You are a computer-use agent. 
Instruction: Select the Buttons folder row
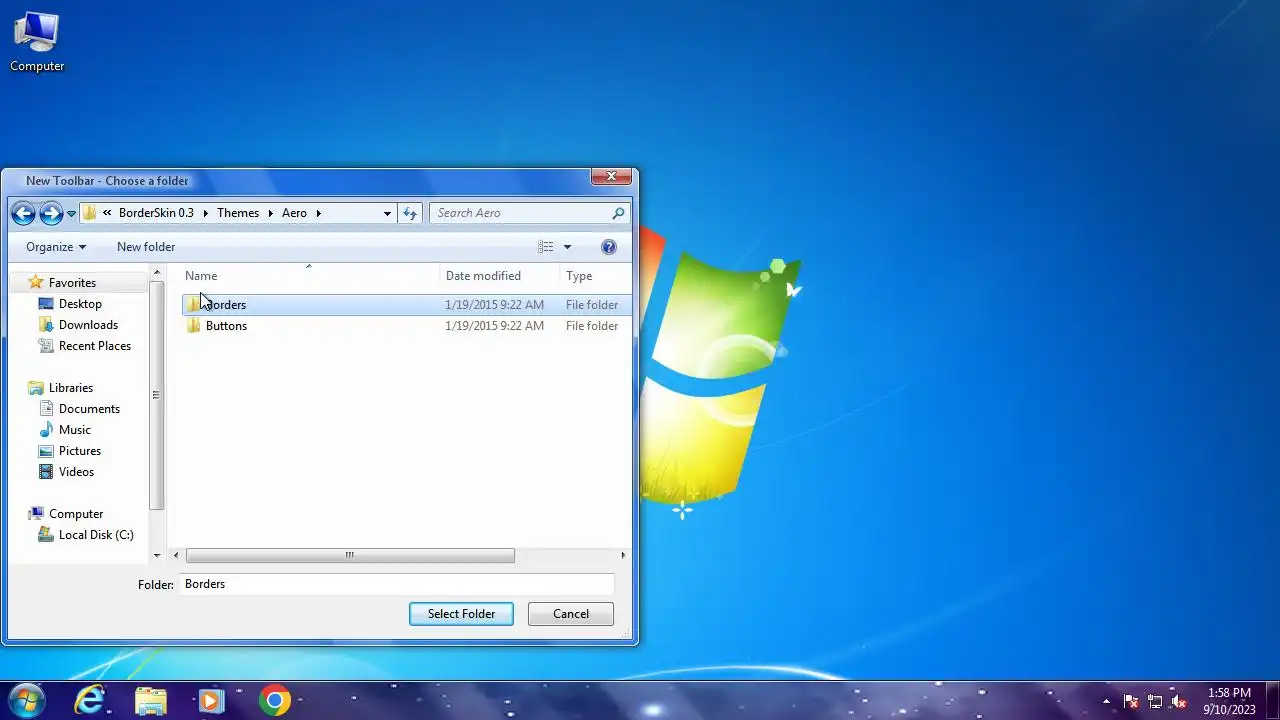point(406,326)
